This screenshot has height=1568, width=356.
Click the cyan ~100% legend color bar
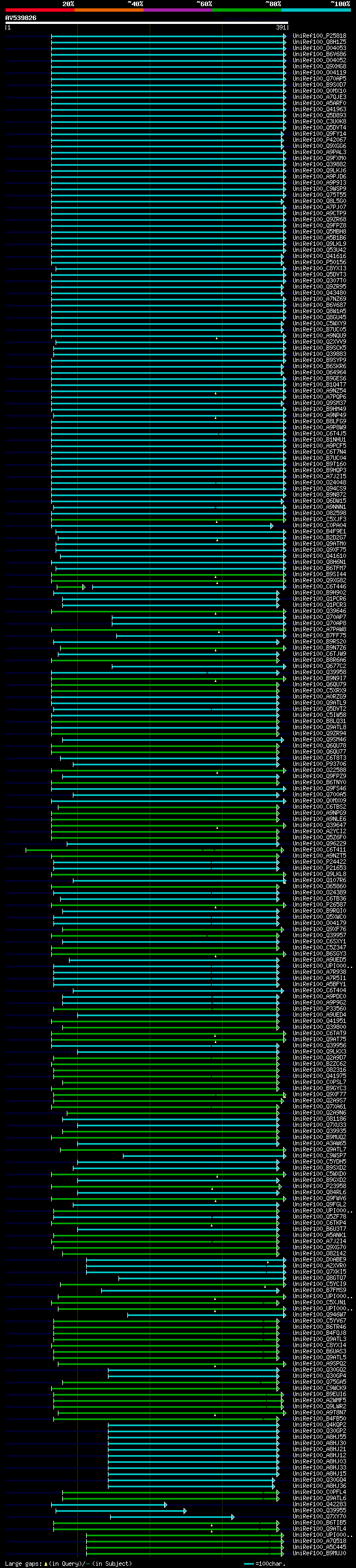click(316, 10)
